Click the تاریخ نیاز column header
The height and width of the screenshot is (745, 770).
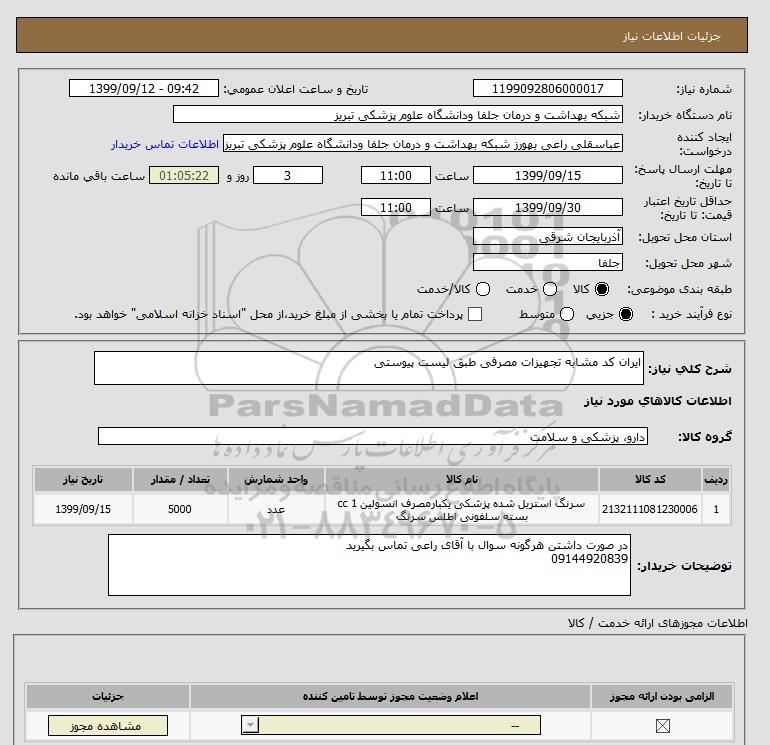[x=83, y=479]
